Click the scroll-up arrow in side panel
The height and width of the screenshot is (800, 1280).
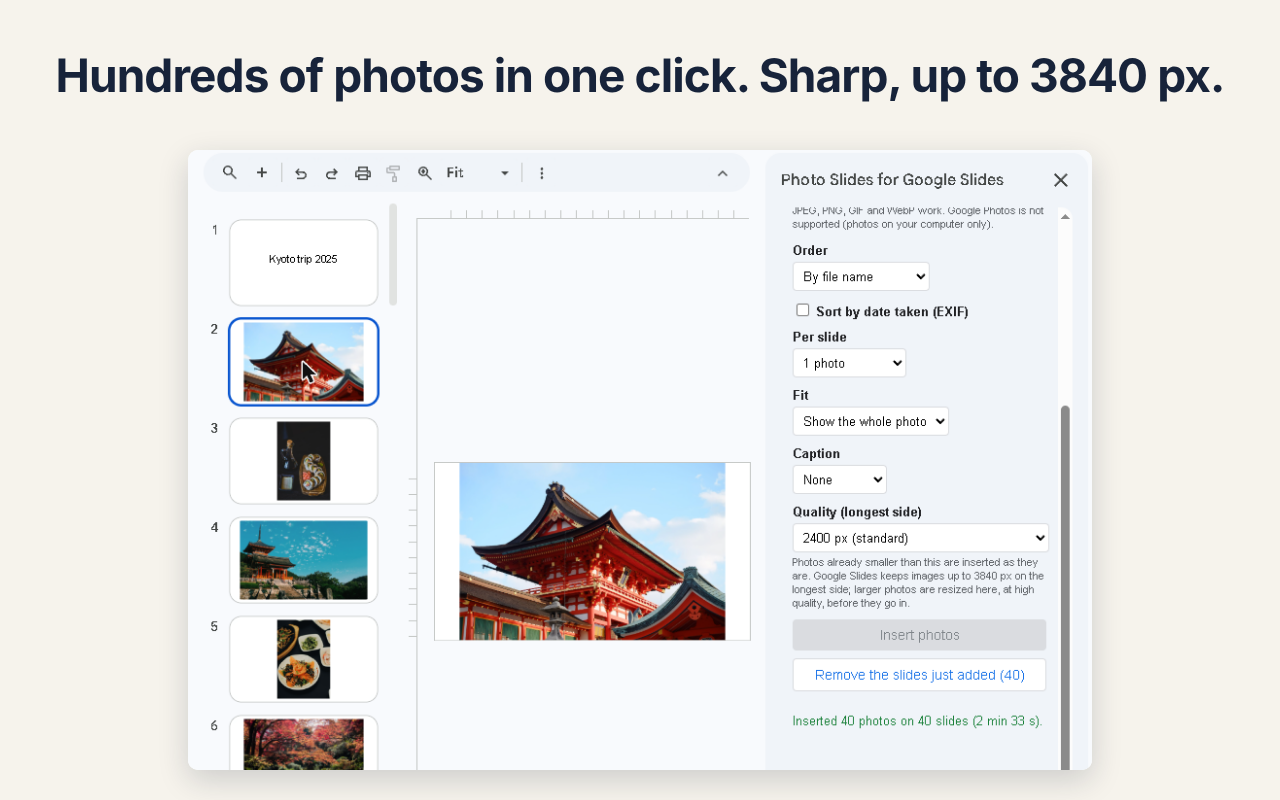coord(1065,216)
